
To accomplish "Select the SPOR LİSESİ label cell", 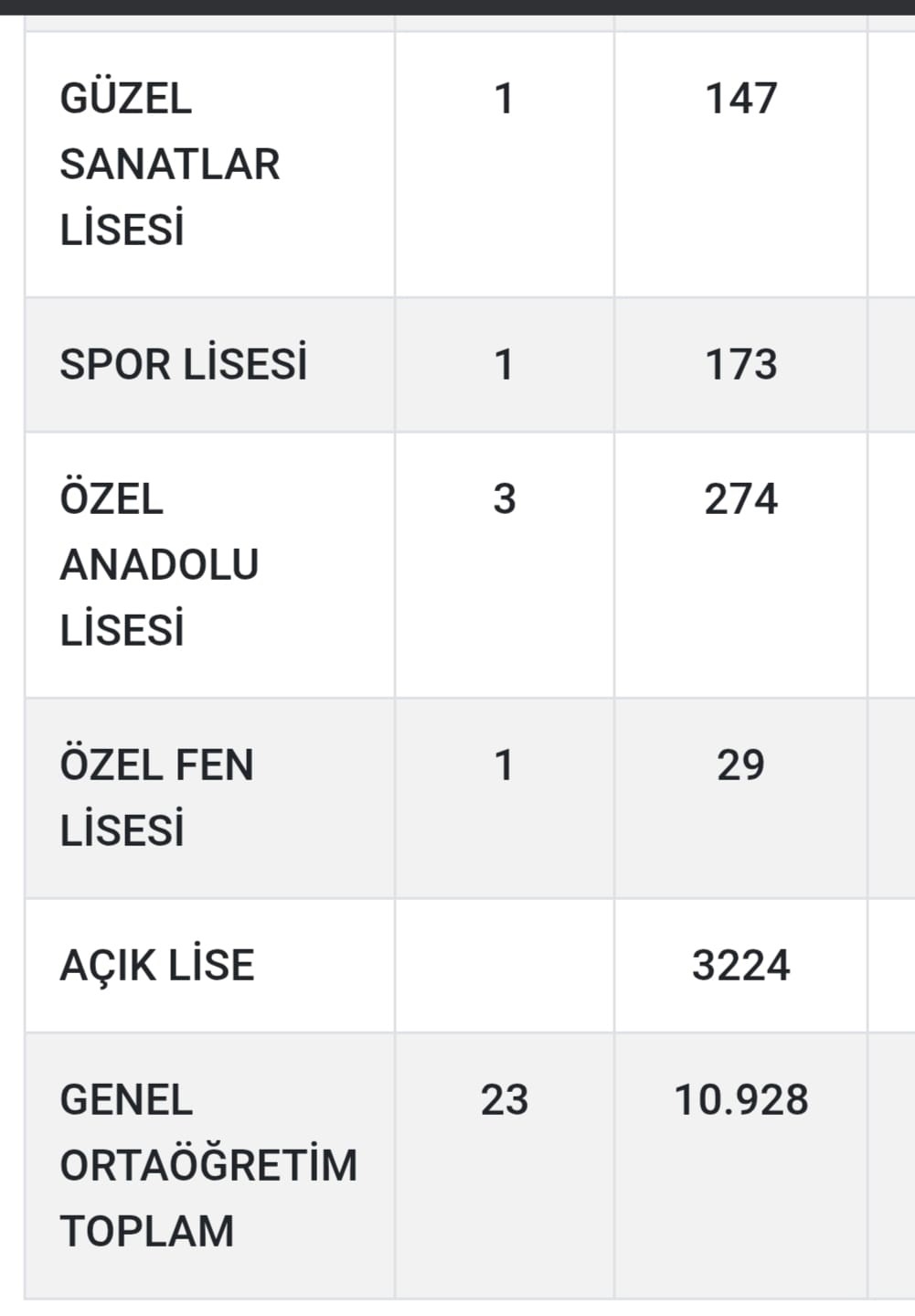I will coord(184,364).
